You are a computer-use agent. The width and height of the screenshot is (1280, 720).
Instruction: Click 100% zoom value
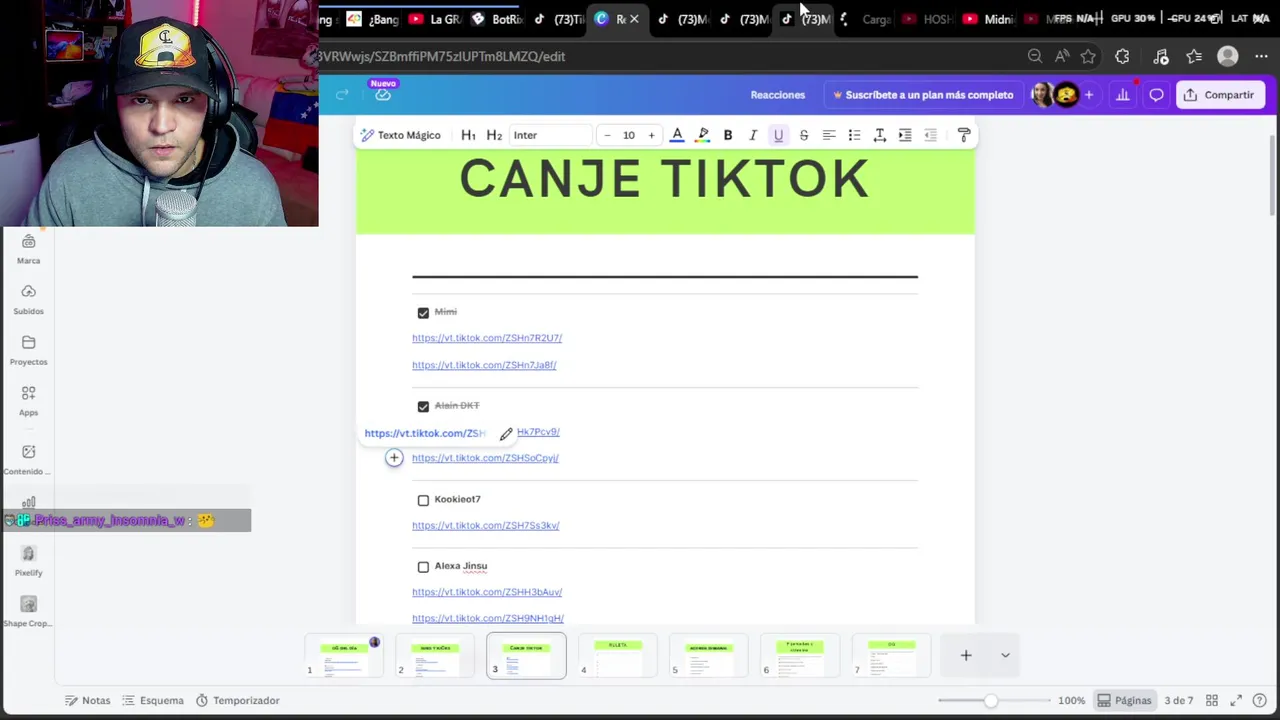(1071, 700)
